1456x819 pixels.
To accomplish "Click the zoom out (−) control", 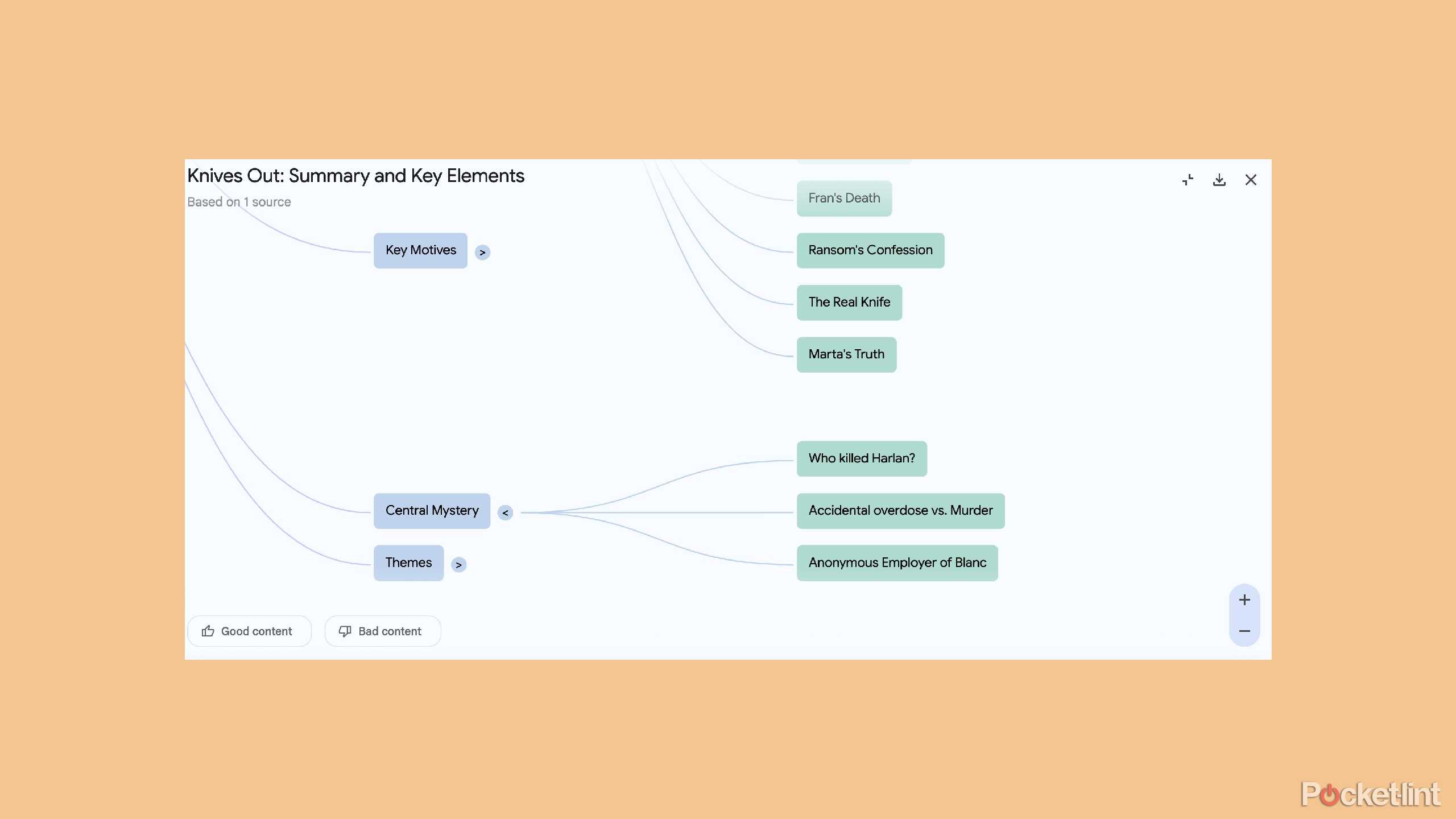I will coord(1245,631).
